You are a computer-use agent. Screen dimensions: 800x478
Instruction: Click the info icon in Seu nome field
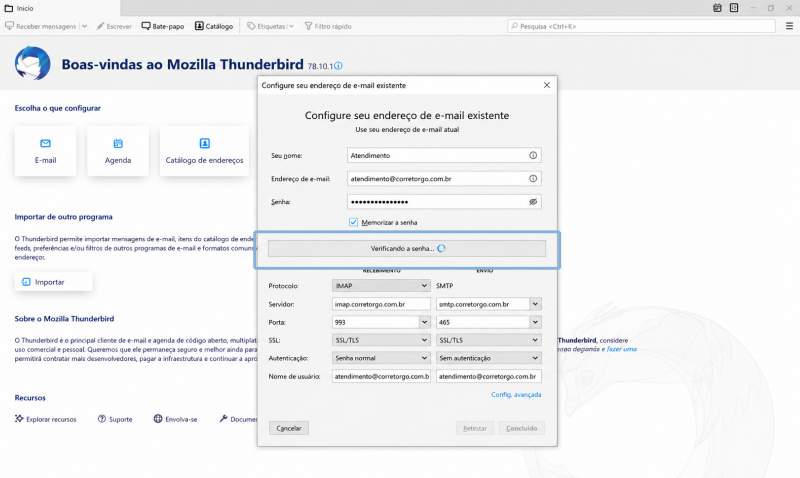[533, 155]
